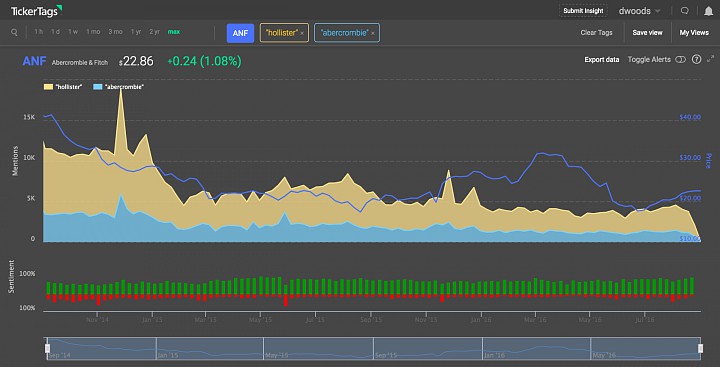The image size is (720, 367).
Task: Click Save view
Action: pos(647,33)
